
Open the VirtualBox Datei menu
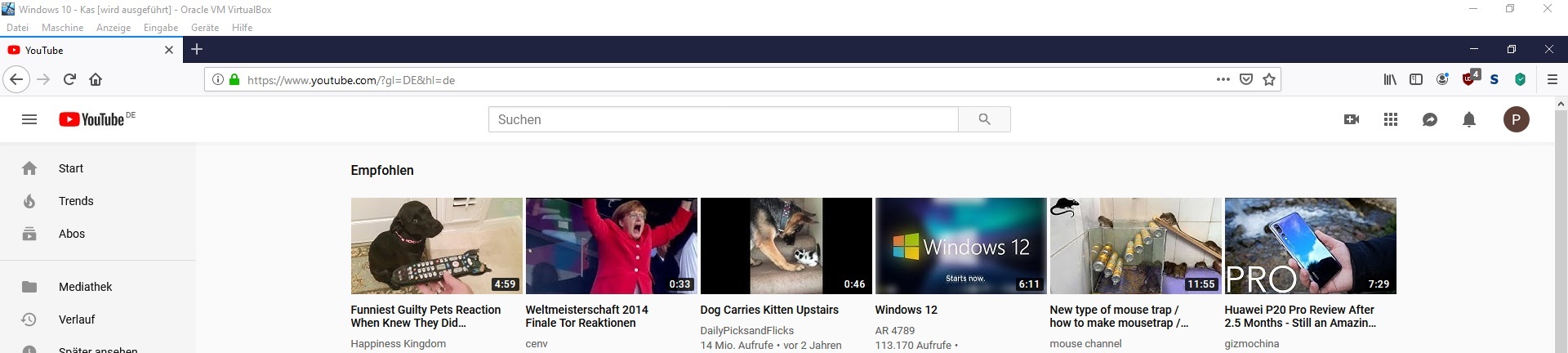tap(17, 28)
